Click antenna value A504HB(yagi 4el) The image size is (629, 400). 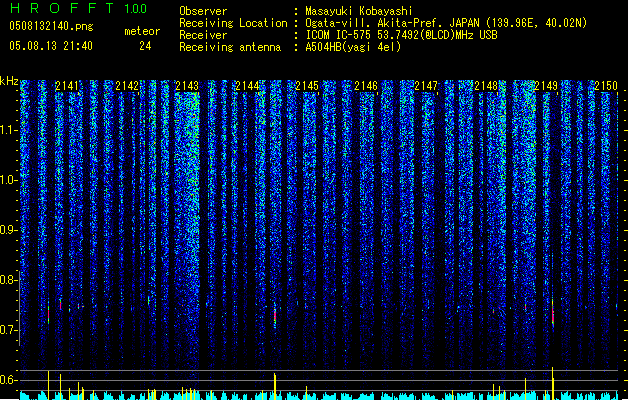point(353,47)
